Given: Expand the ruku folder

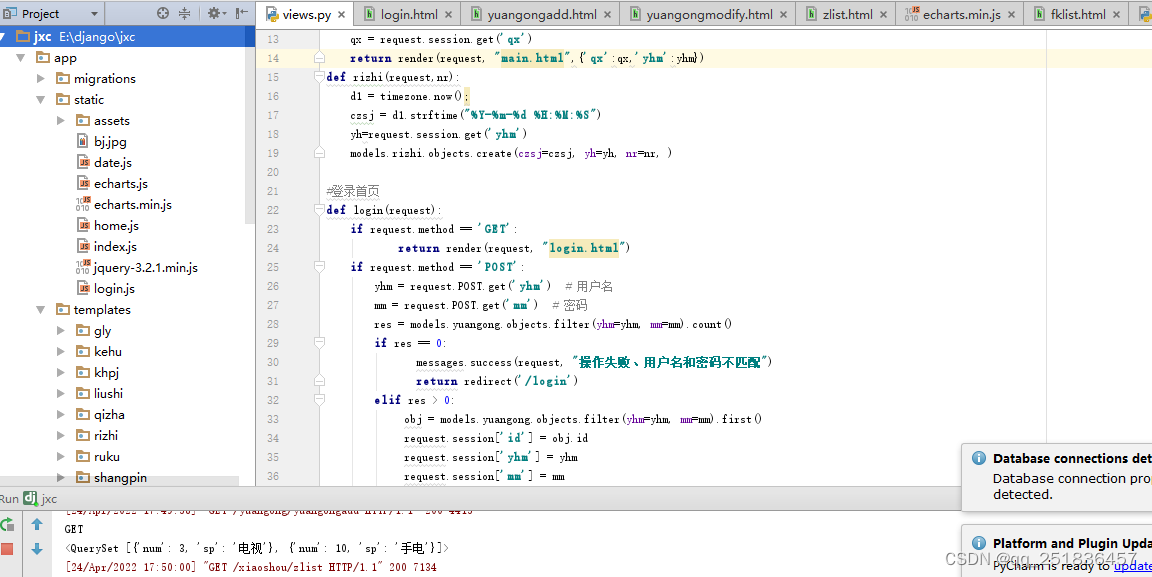Looking at the screenshot, I should pyautogui.click(x=61, y=456).
